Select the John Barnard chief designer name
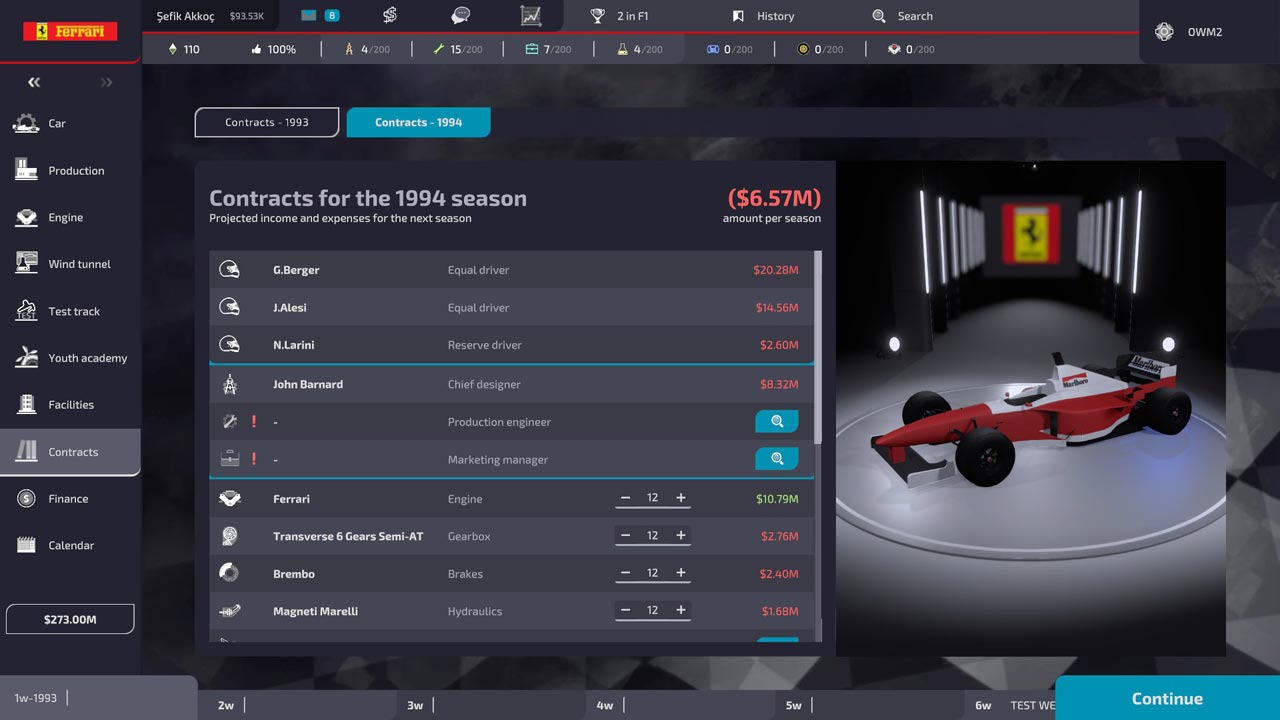Image resolution: width=1280 pixels, height=720 pixels. [308, 384]
